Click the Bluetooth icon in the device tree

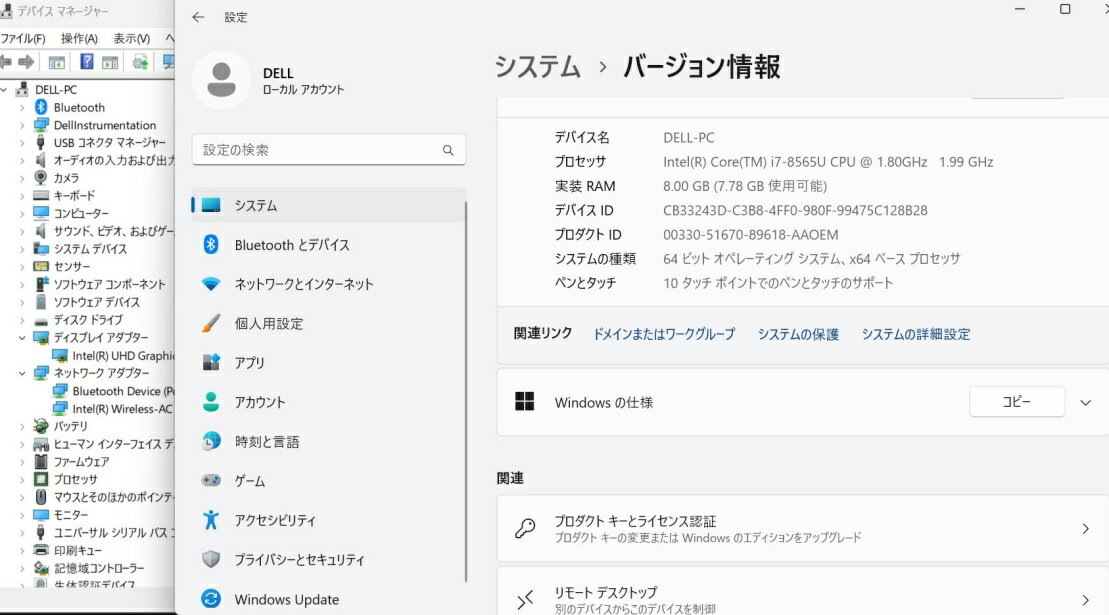pyautogui.click(x=41, y=107)
